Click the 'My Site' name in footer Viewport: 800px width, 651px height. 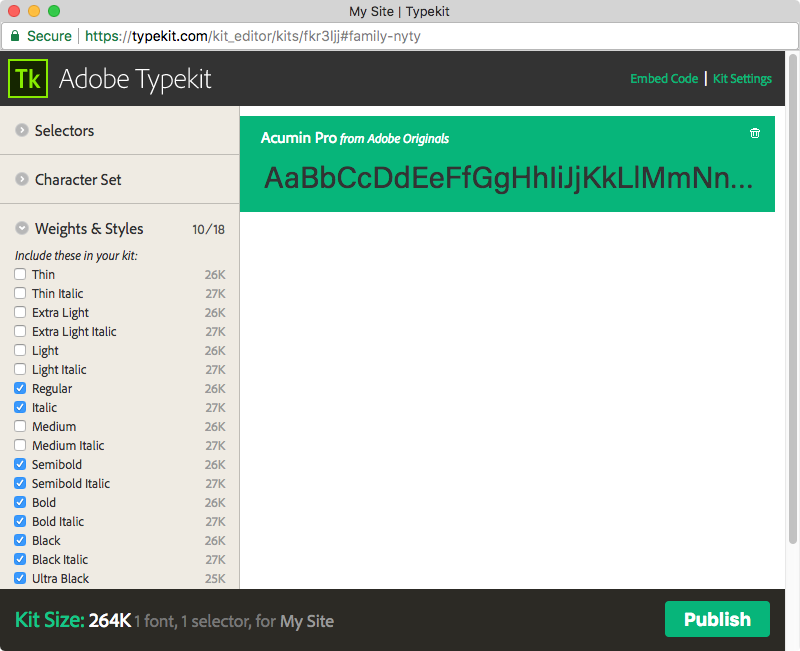[307, 621]
